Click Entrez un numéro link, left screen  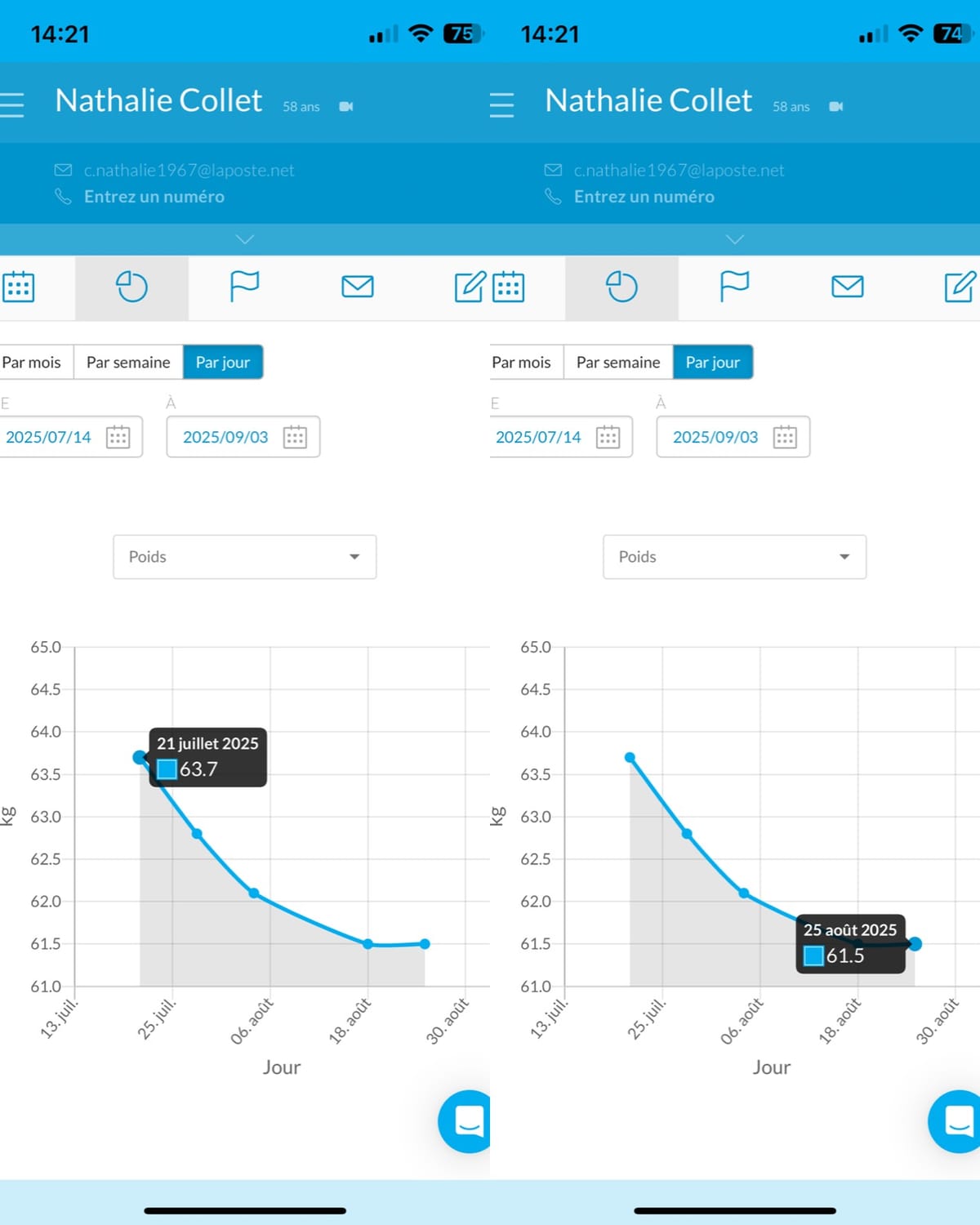[154, 197]
